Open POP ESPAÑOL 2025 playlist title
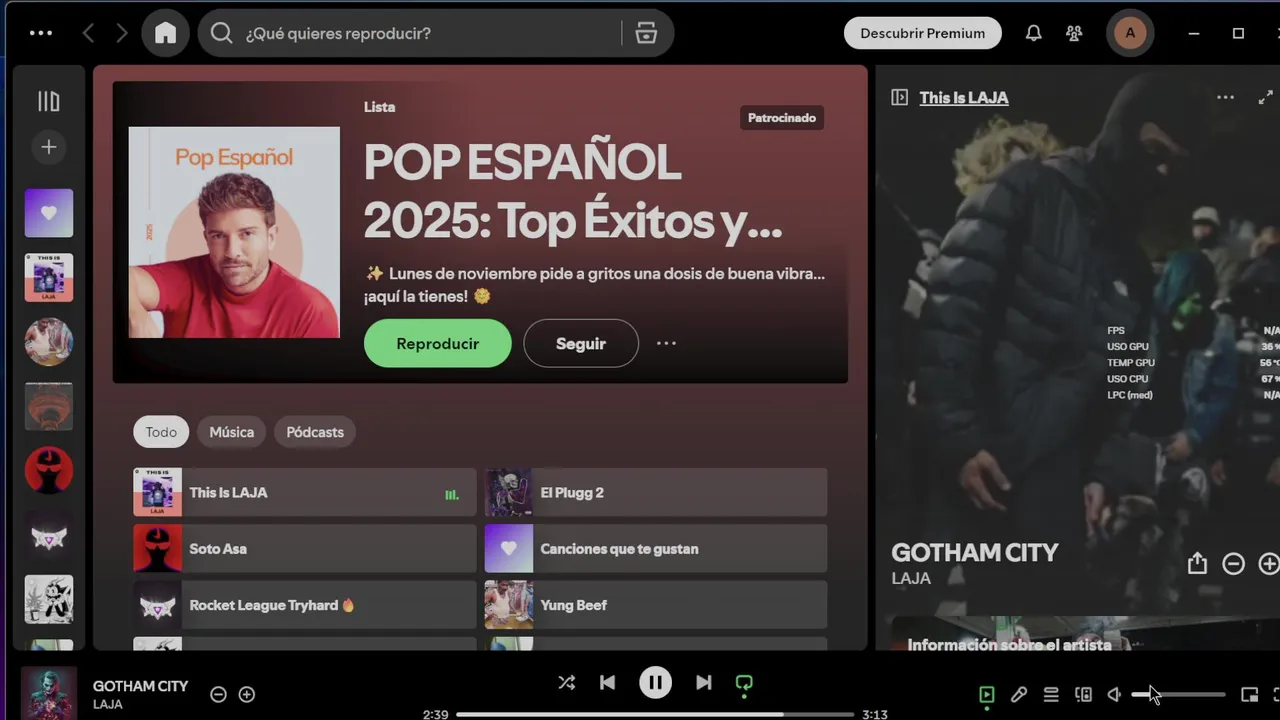Screen dimensions: 1280x720 (x=573, y=191)
